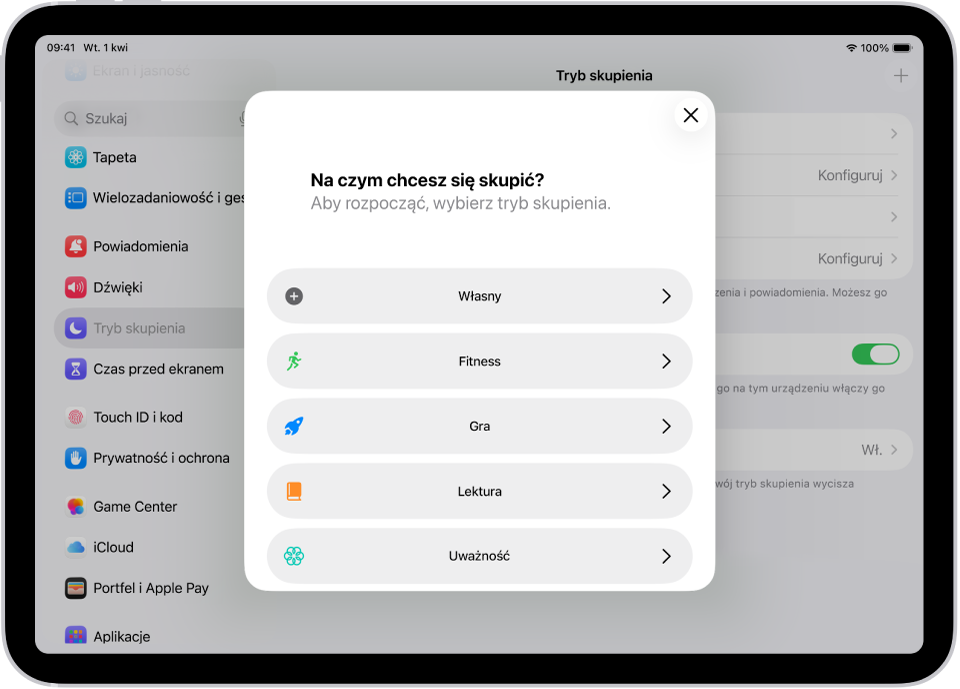Click the running figure Fitness icon
The image size is (960, 689).
(x=294, y=361)
